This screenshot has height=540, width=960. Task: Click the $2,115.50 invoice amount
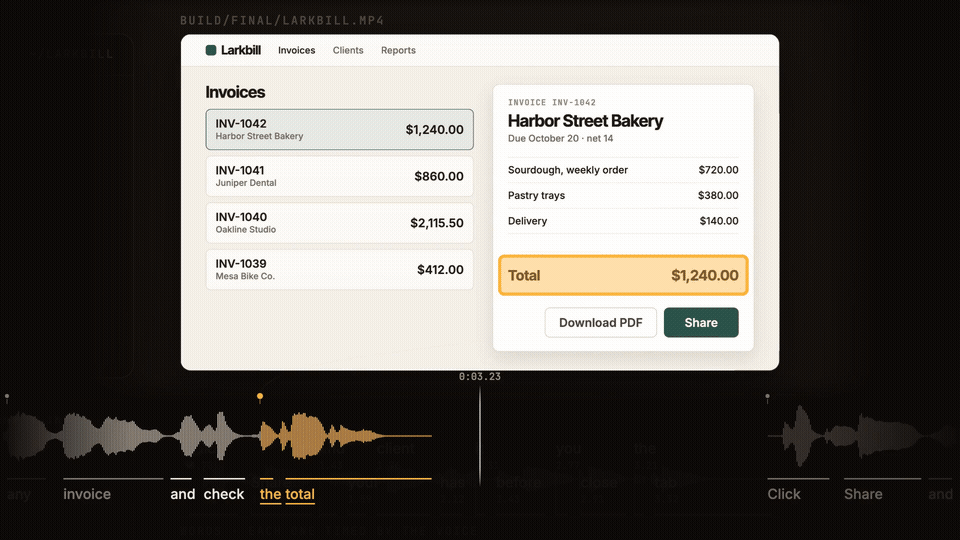pyautogui.click(x=437, y=223)
